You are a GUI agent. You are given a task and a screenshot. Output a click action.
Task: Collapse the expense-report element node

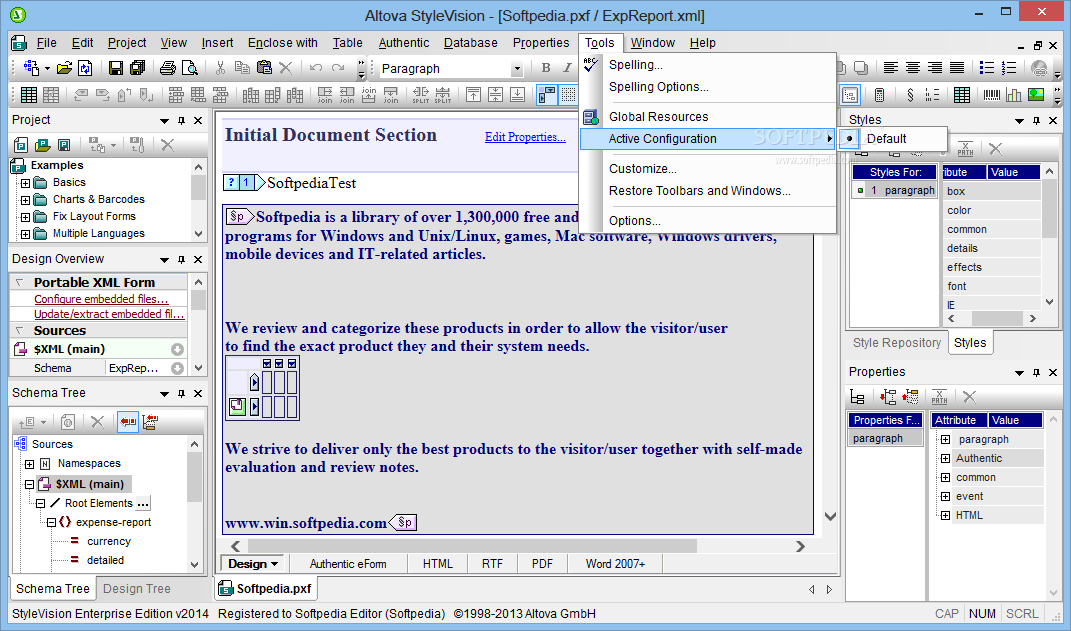[51, 522]
